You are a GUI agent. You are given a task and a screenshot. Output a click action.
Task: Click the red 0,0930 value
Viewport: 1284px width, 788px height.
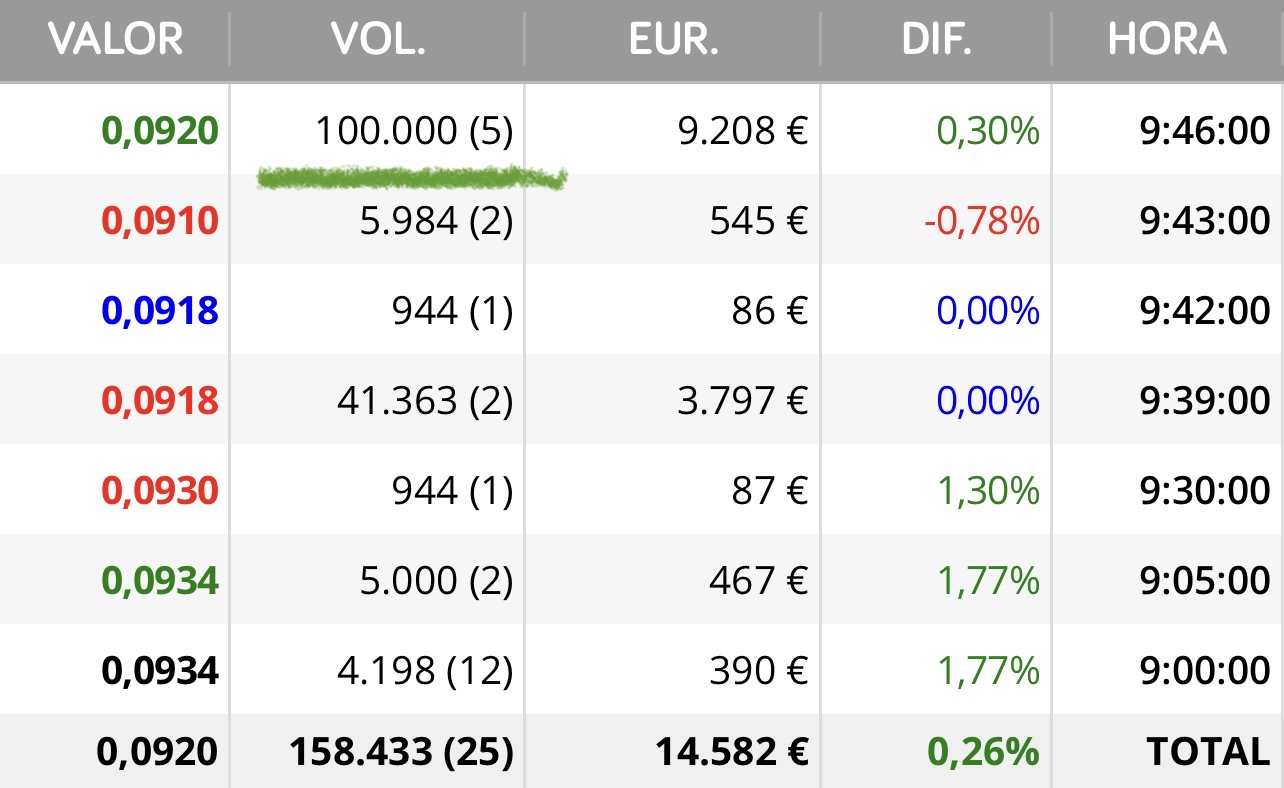[x=160, y=491]
